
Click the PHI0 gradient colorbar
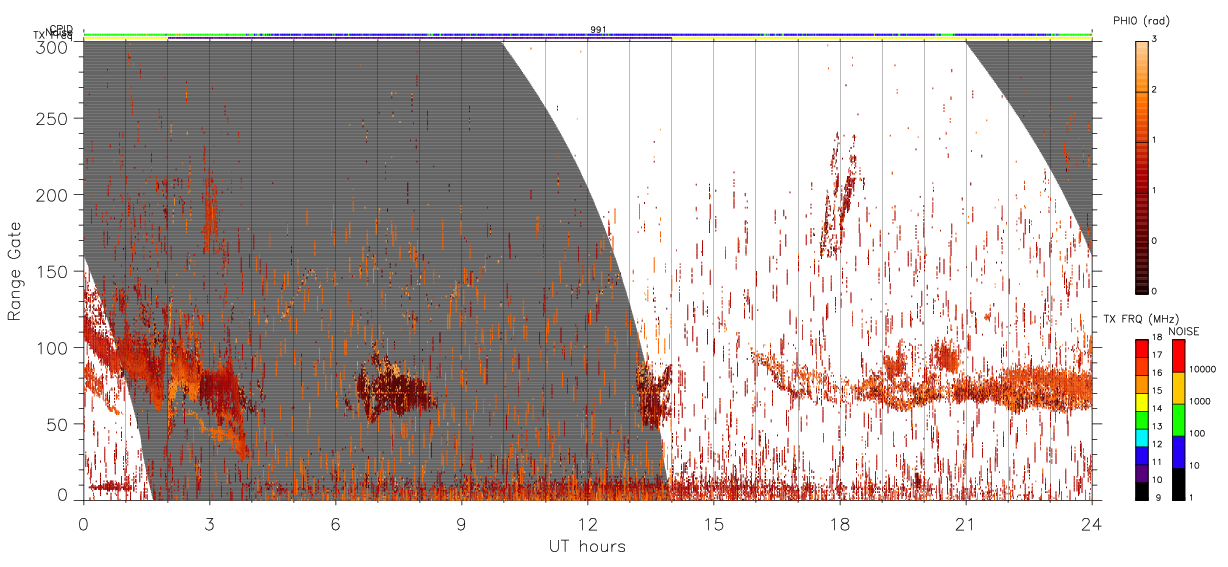tap(1141, 166)
